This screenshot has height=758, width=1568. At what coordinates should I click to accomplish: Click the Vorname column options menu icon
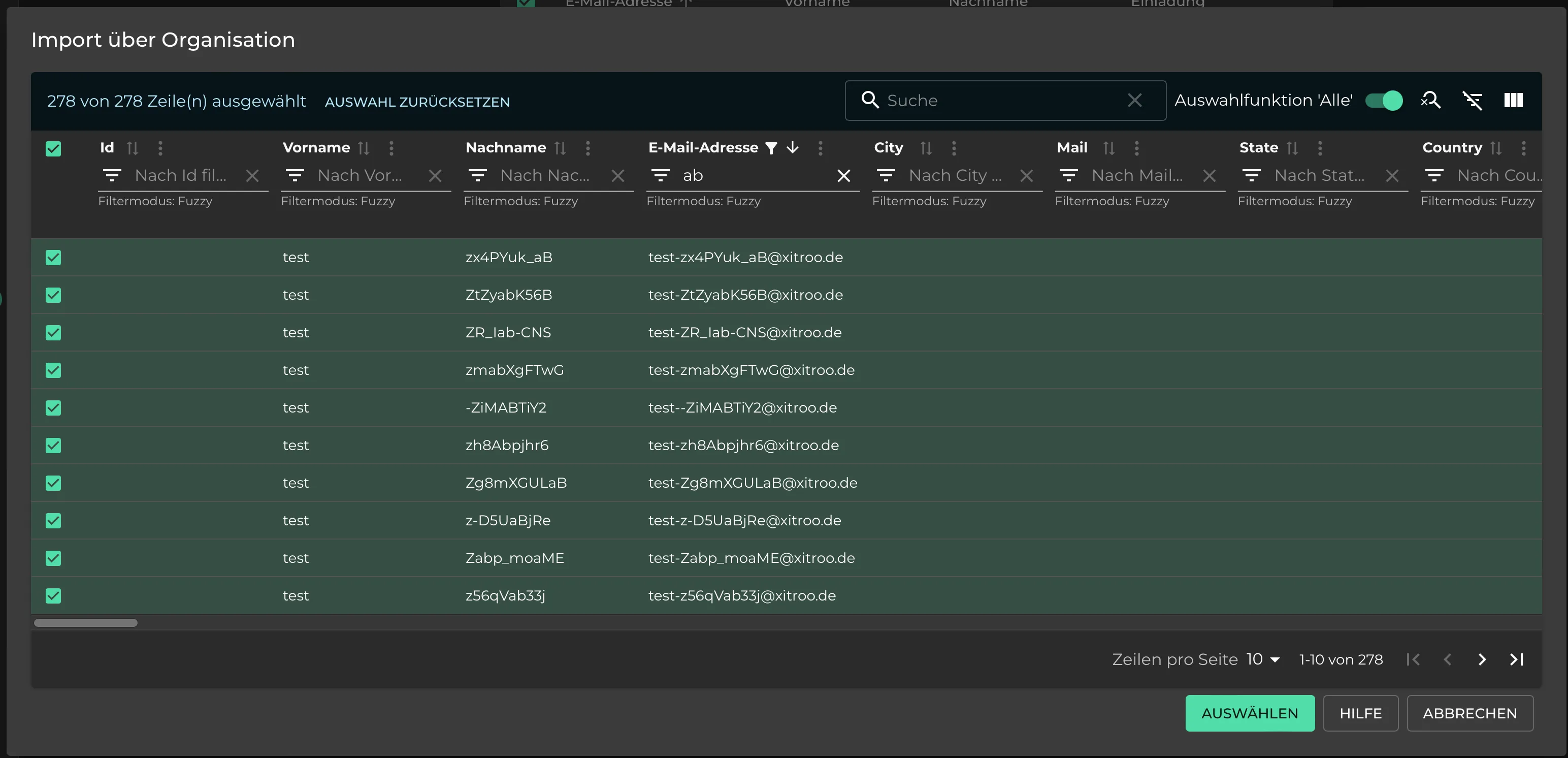393,147
